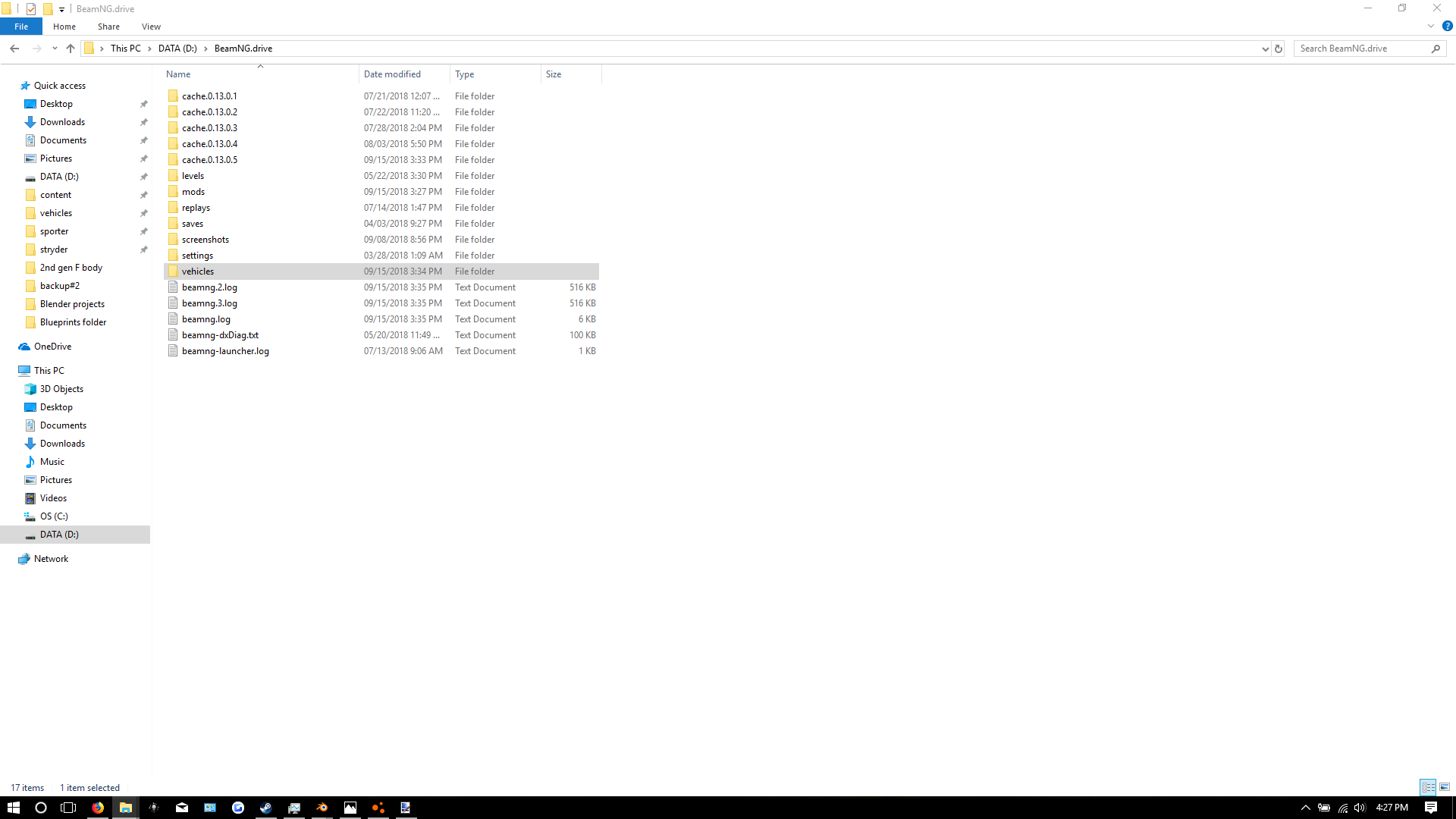Click the Up one level arrow
This screenshot has height=819, width=1456.
(x=71, y=49)
